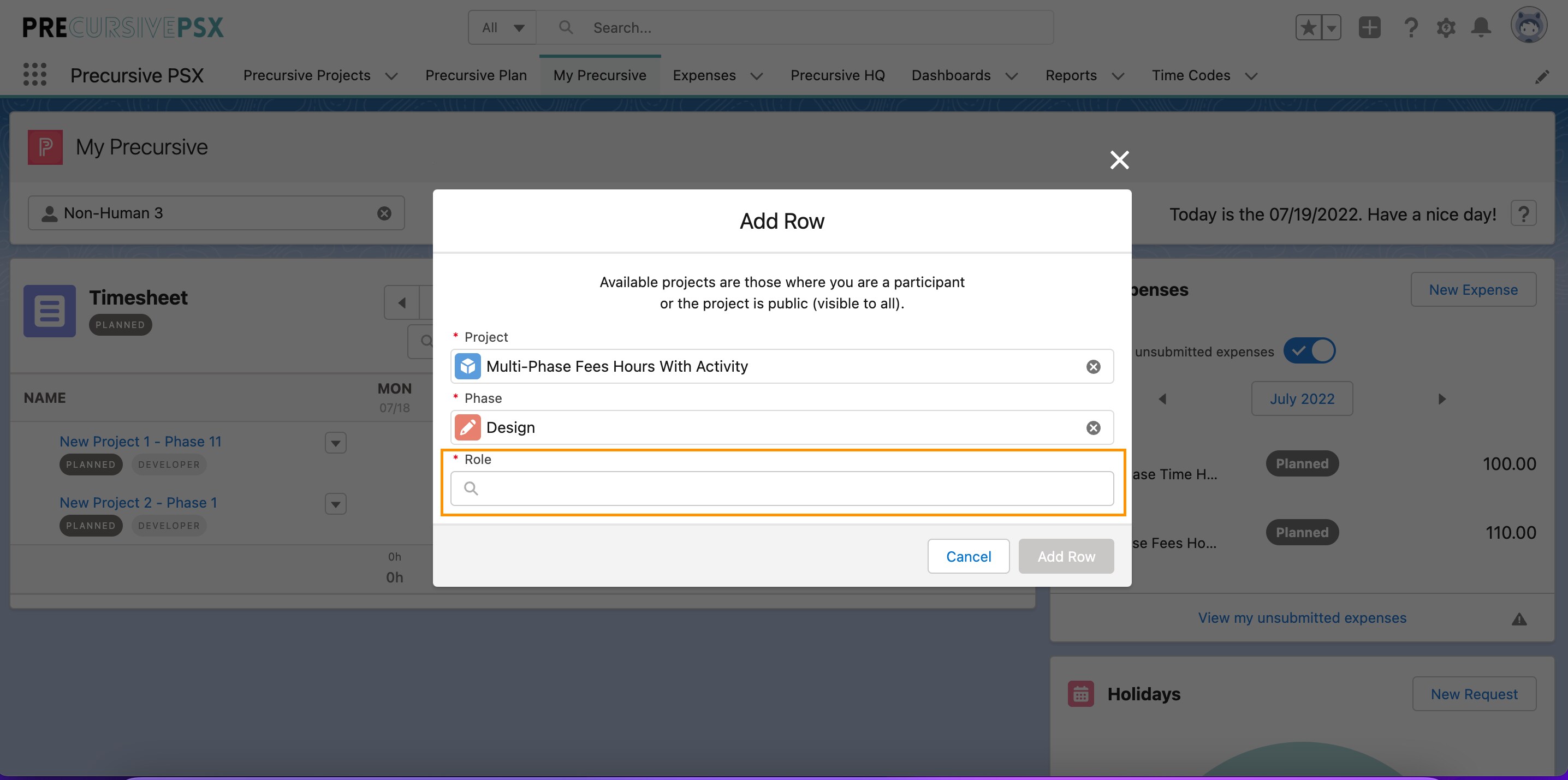Click the Design phase pencil icon
Screen dimensions: 1568x780
click(x=467, y=427)
